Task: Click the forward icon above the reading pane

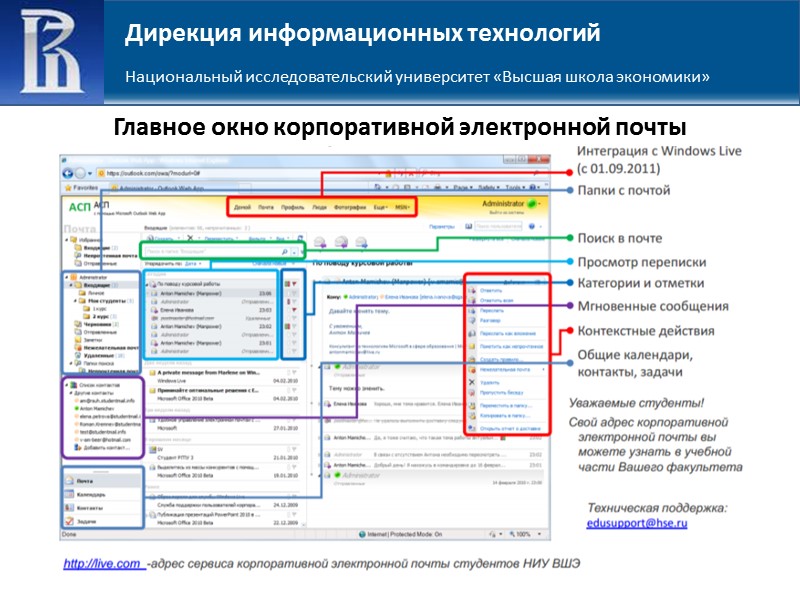Action: 361,242
